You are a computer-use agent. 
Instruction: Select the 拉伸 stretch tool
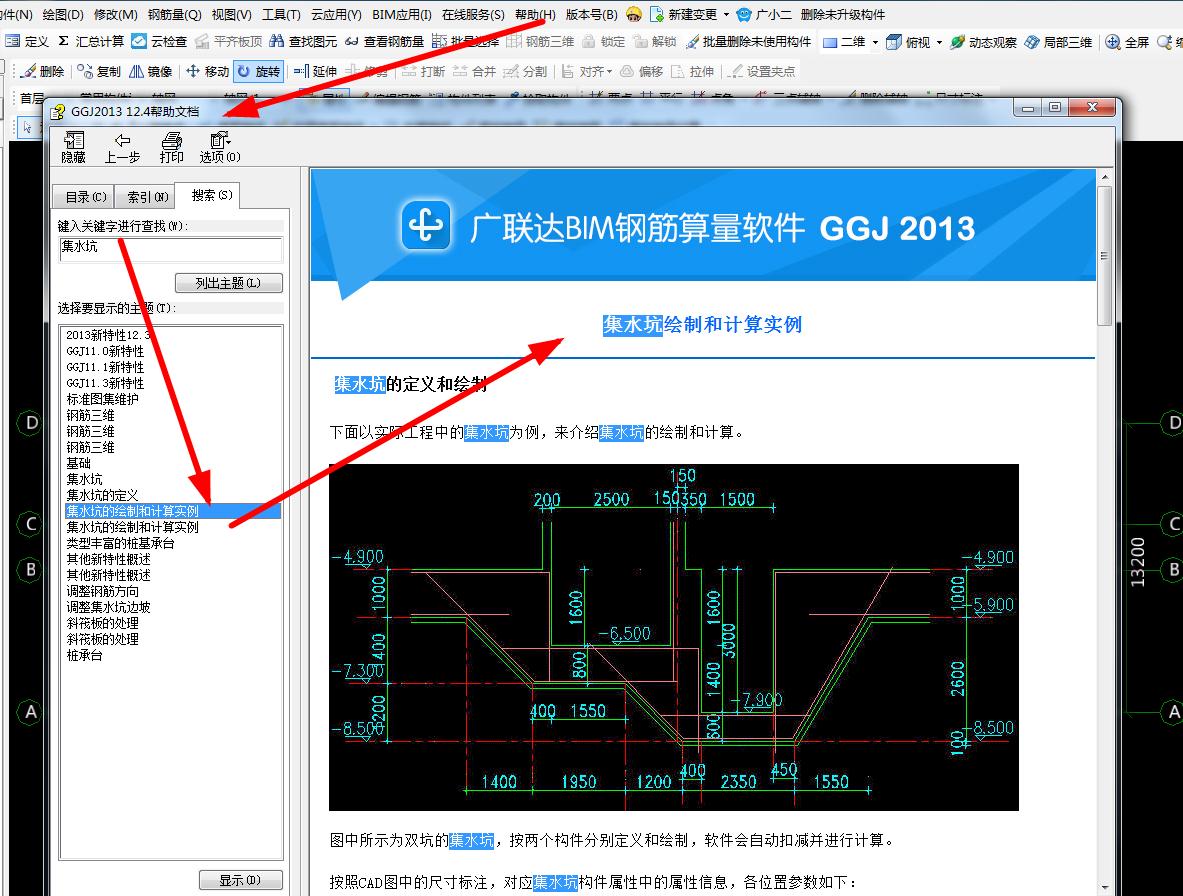coord(692,71)
